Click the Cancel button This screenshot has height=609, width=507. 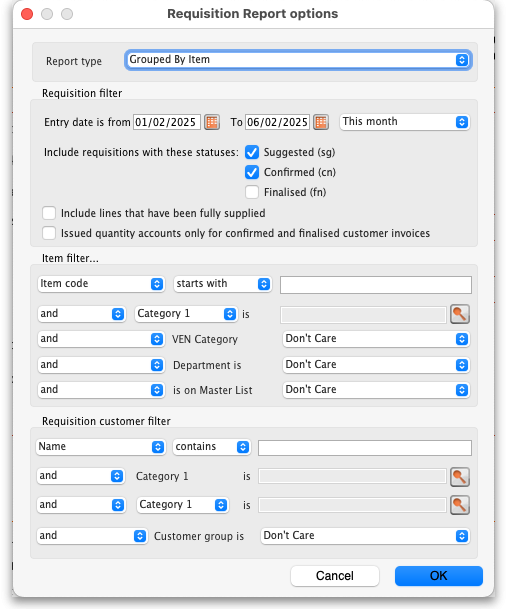[335, 576]
